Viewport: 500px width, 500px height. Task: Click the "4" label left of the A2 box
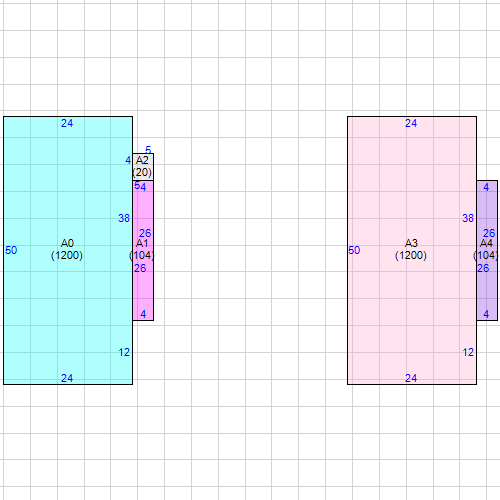[128, 160]
